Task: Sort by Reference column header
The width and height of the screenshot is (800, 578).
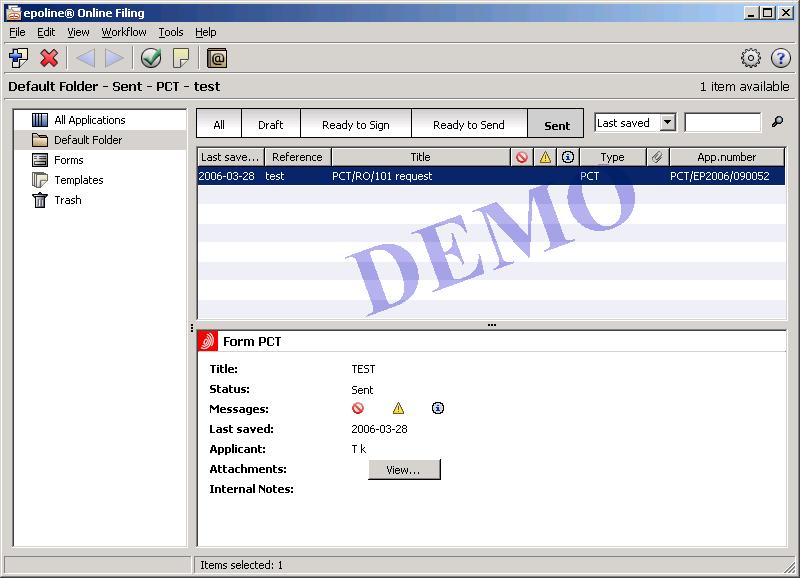Action: (x=298, y=157)
